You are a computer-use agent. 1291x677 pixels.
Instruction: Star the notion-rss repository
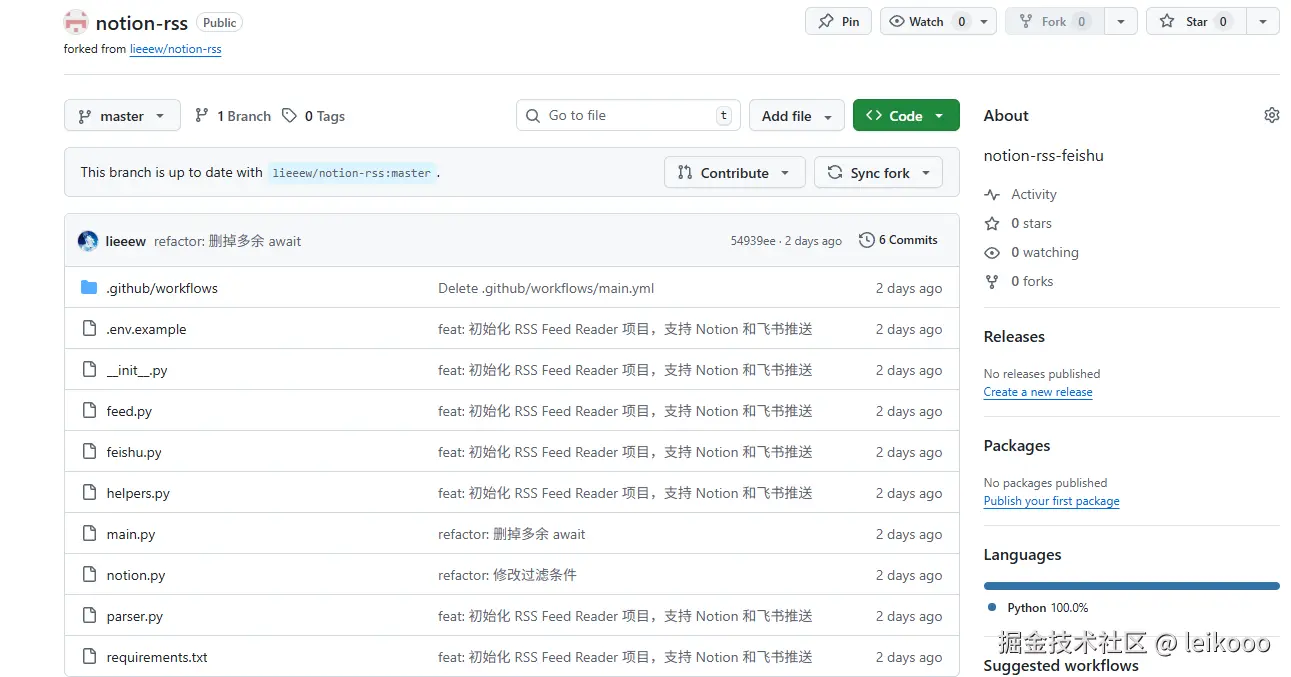point(1196,21)
